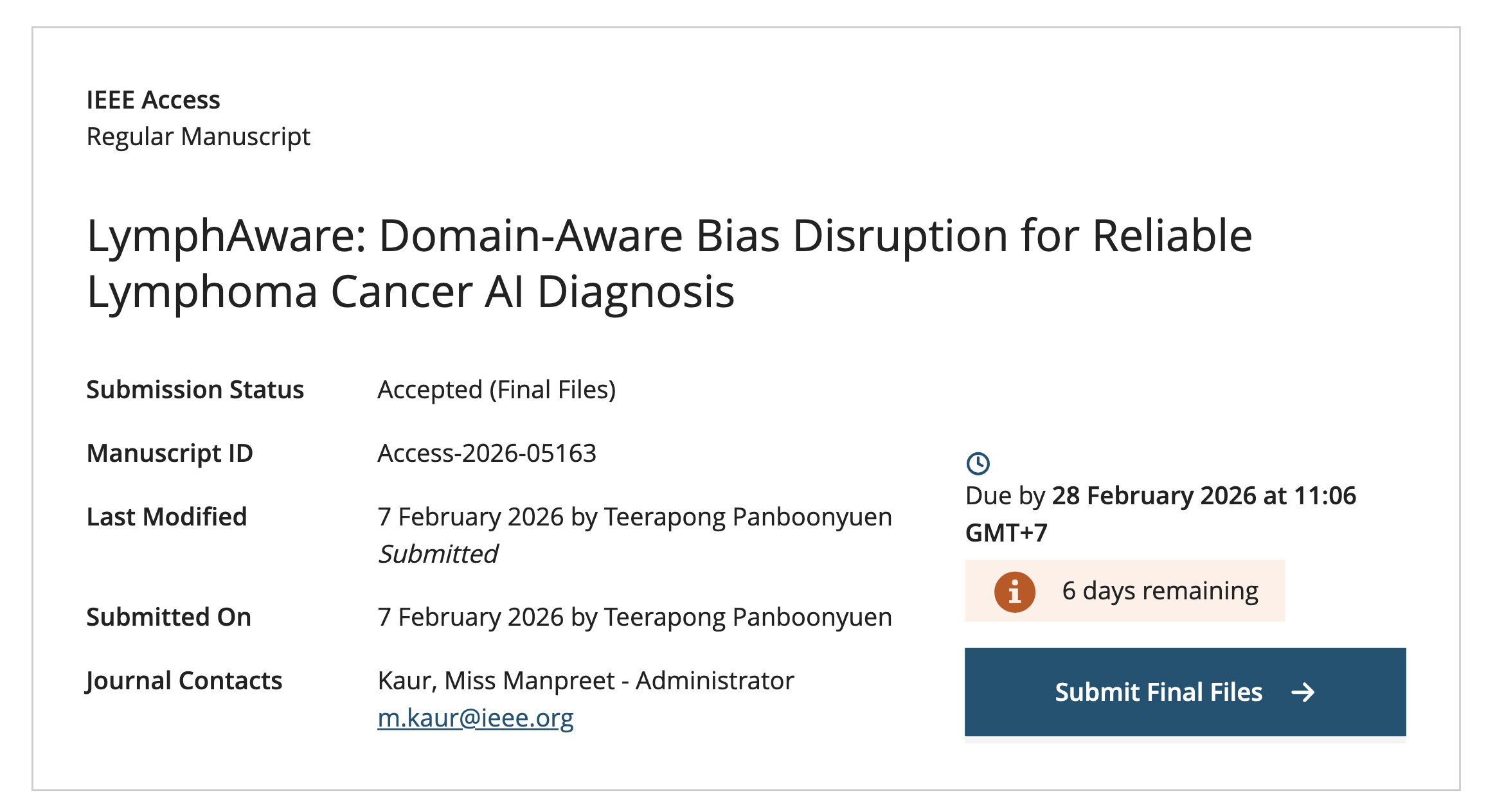Image resolution: width=1486 pixels, height=812 pixels.
Task: Click the Manuscript ID label
Action: (170, 454)
